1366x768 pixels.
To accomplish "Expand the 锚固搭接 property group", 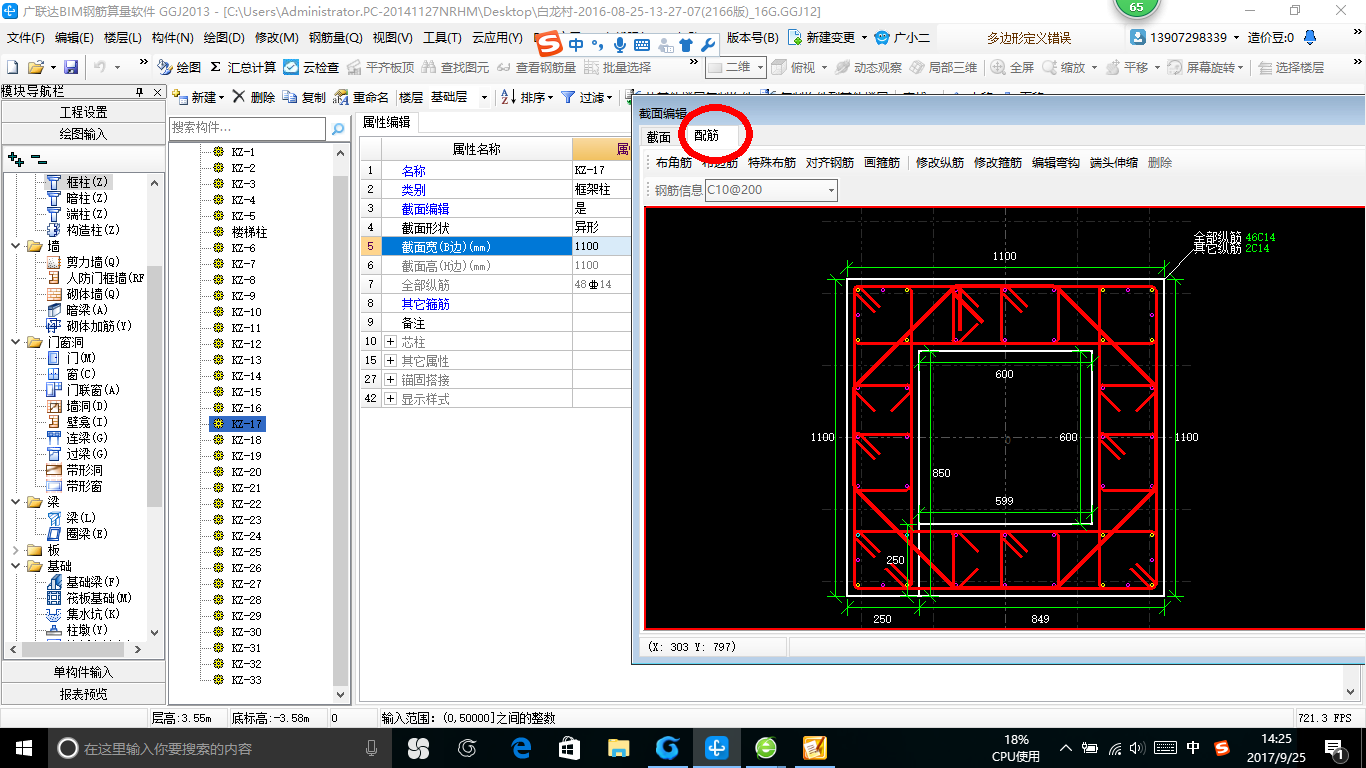I will click(x=390, y=380).
